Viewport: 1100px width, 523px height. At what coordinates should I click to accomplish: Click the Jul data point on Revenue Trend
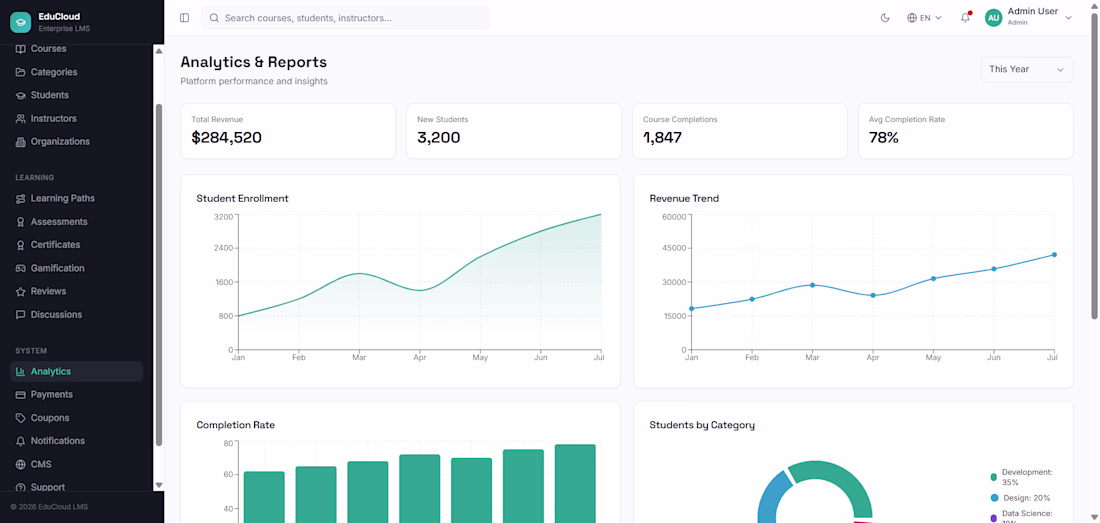pos(1054,254)
